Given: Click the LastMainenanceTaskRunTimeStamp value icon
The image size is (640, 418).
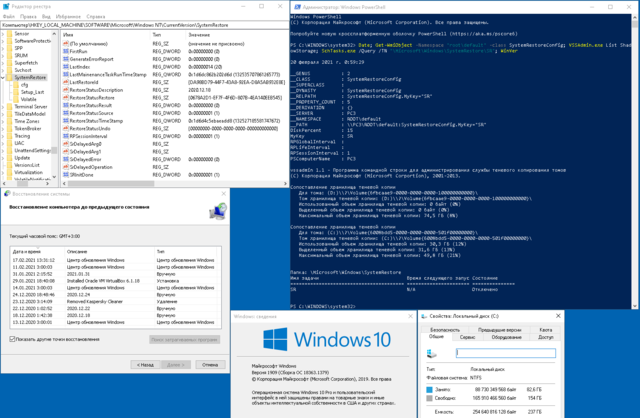Looking at the screenshot, I should (x=66, y=75).
